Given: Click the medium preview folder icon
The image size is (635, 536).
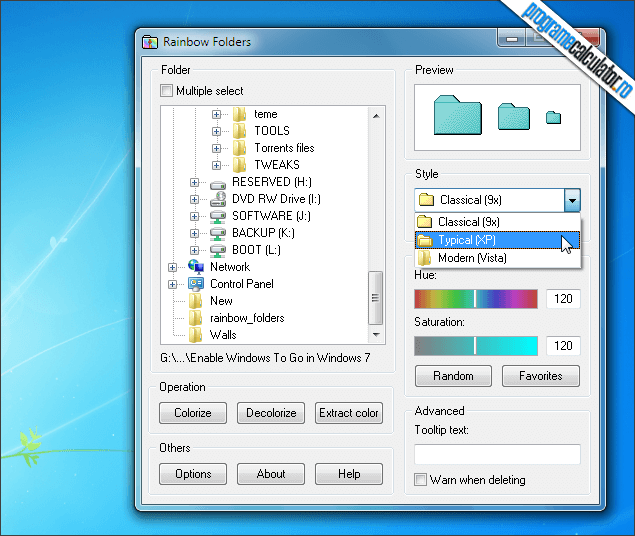Looking at the screenshot, I should tap(514, 117).
